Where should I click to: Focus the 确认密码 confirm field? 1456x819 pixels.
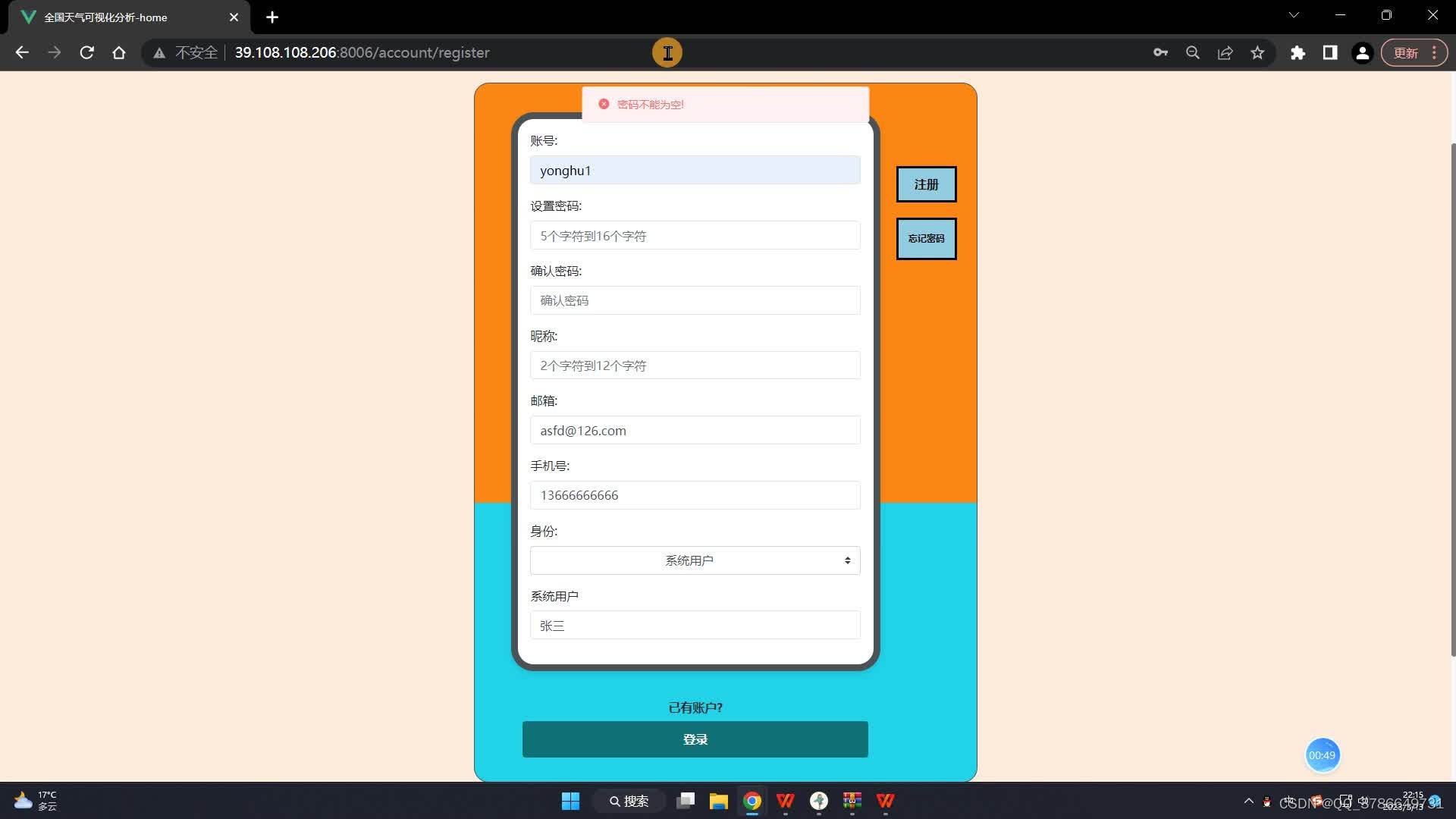click(695, 300)
